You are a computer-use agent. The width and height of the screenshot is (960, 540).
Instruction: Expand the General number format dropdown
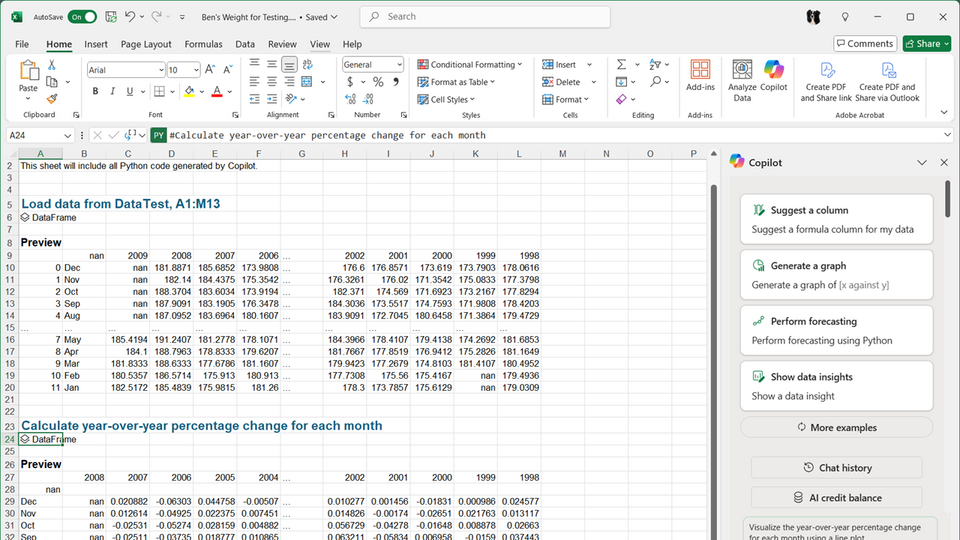tap(398, 65)
